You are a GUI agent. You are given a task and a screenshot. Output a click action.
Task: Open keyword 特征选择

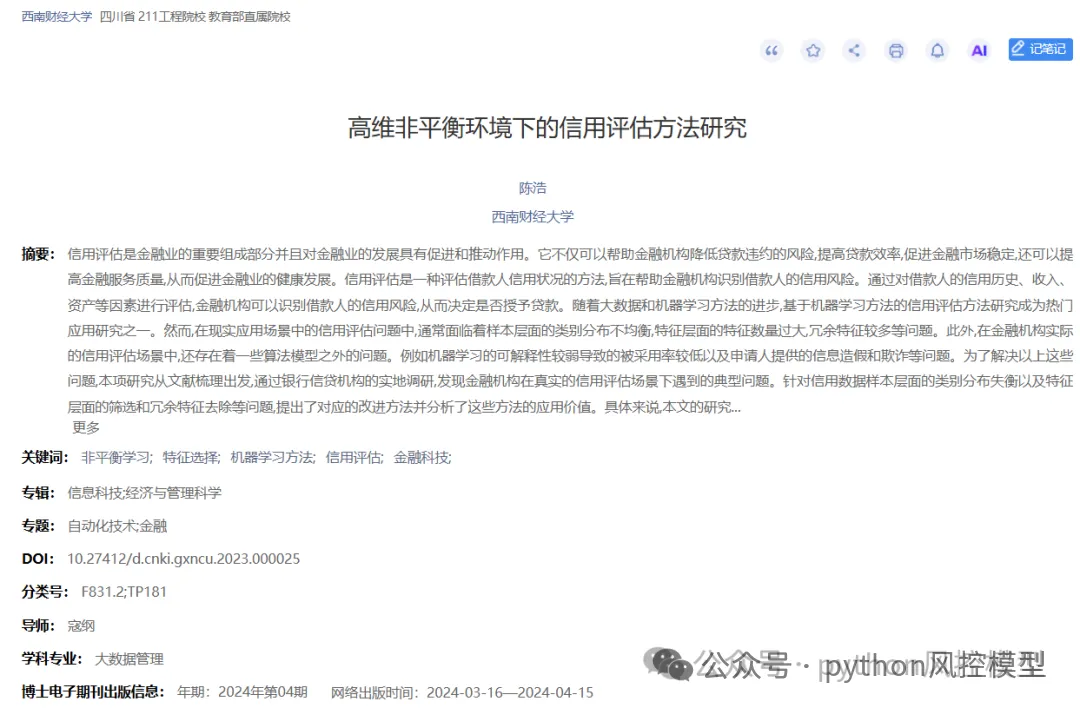(191, 457)
